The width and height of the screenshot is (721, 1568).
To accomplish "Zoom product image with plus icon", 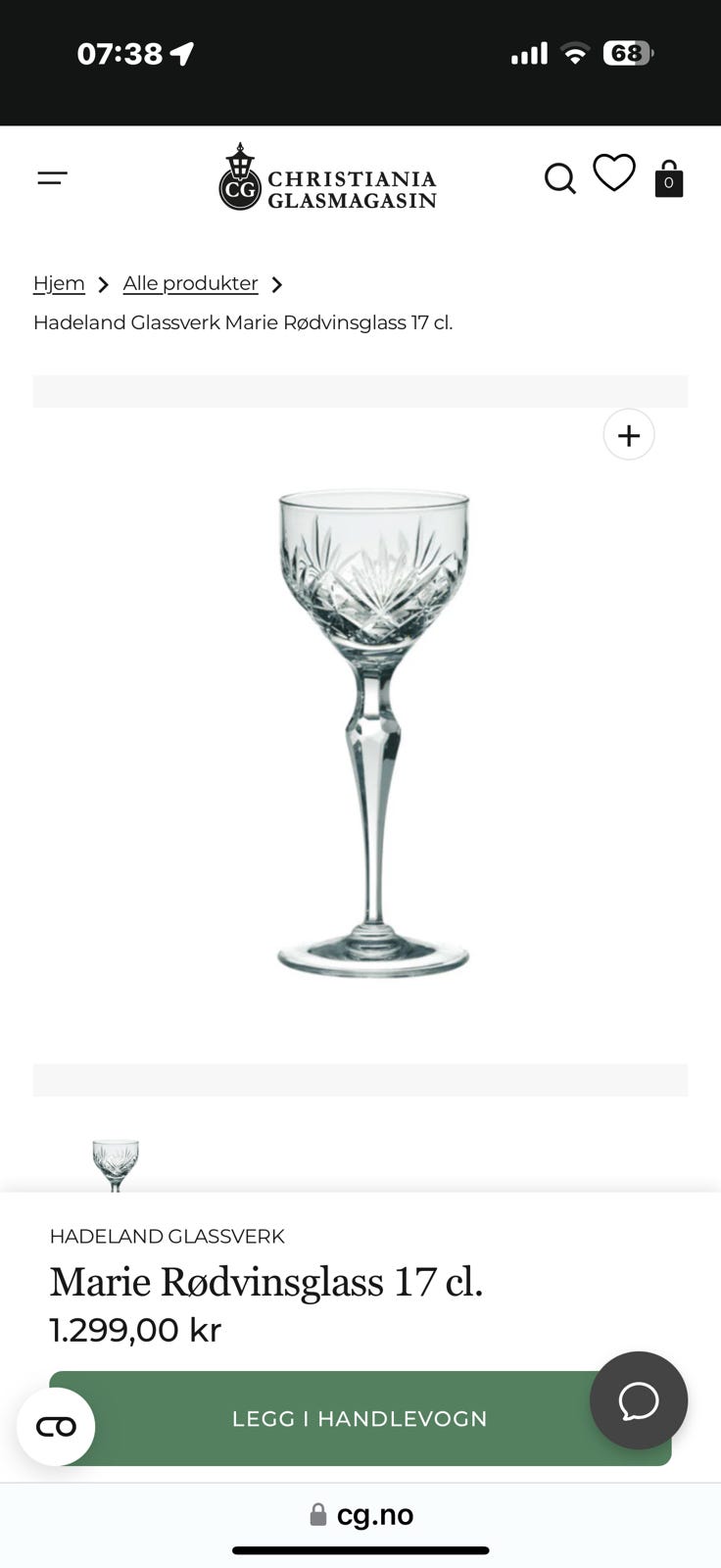I will 629,434.
